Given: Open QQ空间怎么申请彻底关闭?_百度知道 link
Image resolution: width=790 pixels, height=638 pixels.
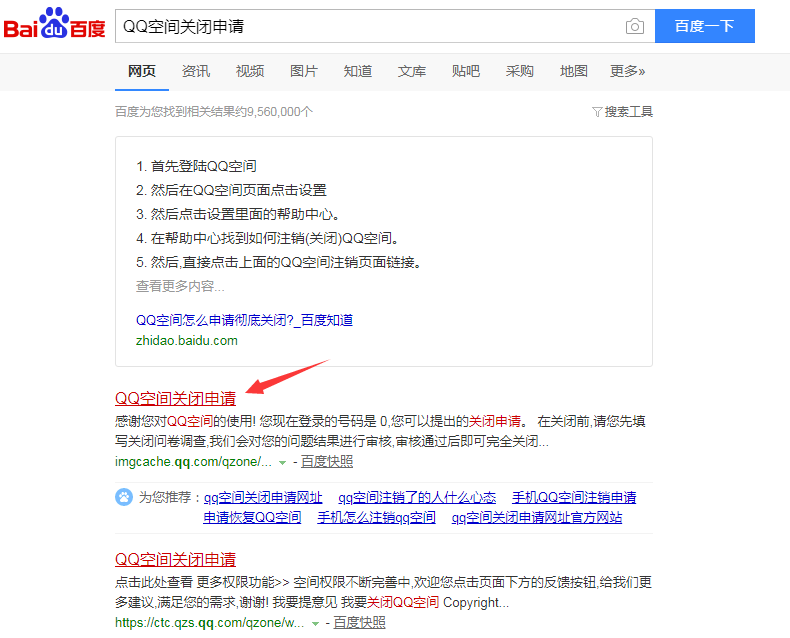Looking at the screenshot, I should 244,320.
